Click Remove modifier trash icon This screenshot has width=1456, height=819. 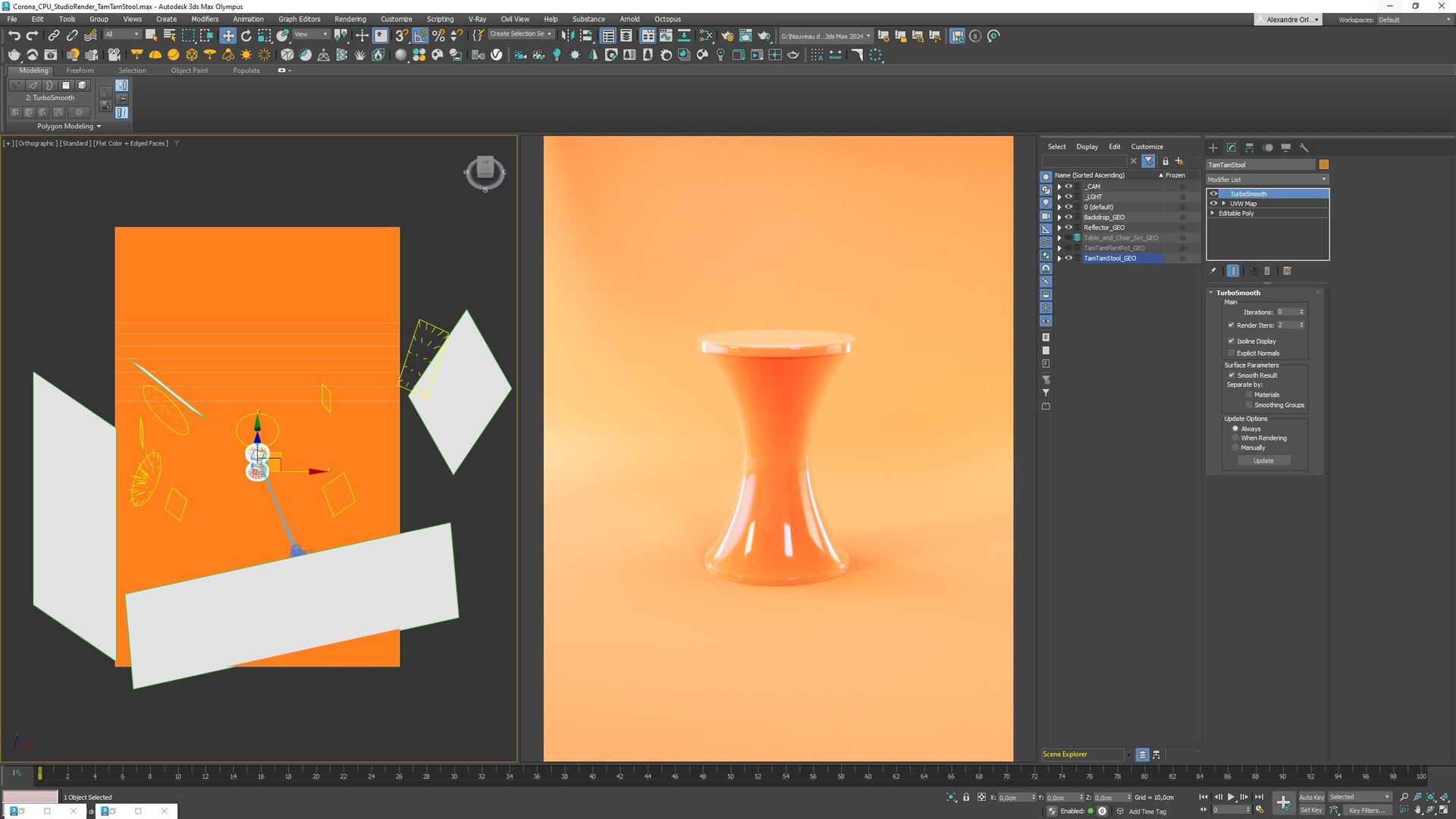pos(1267,271)
